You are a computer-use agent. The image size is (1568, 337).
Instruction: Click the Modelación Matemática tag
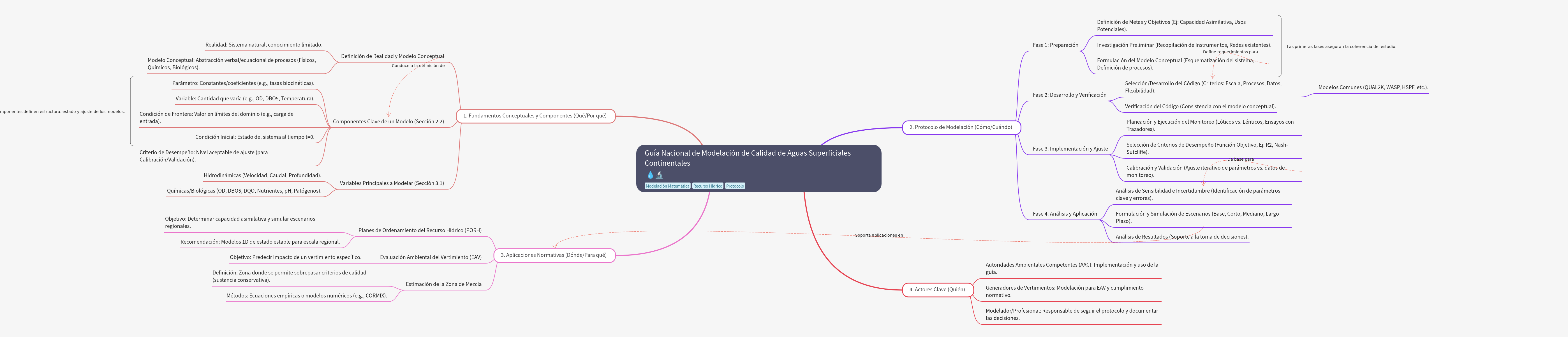[667, 186]
